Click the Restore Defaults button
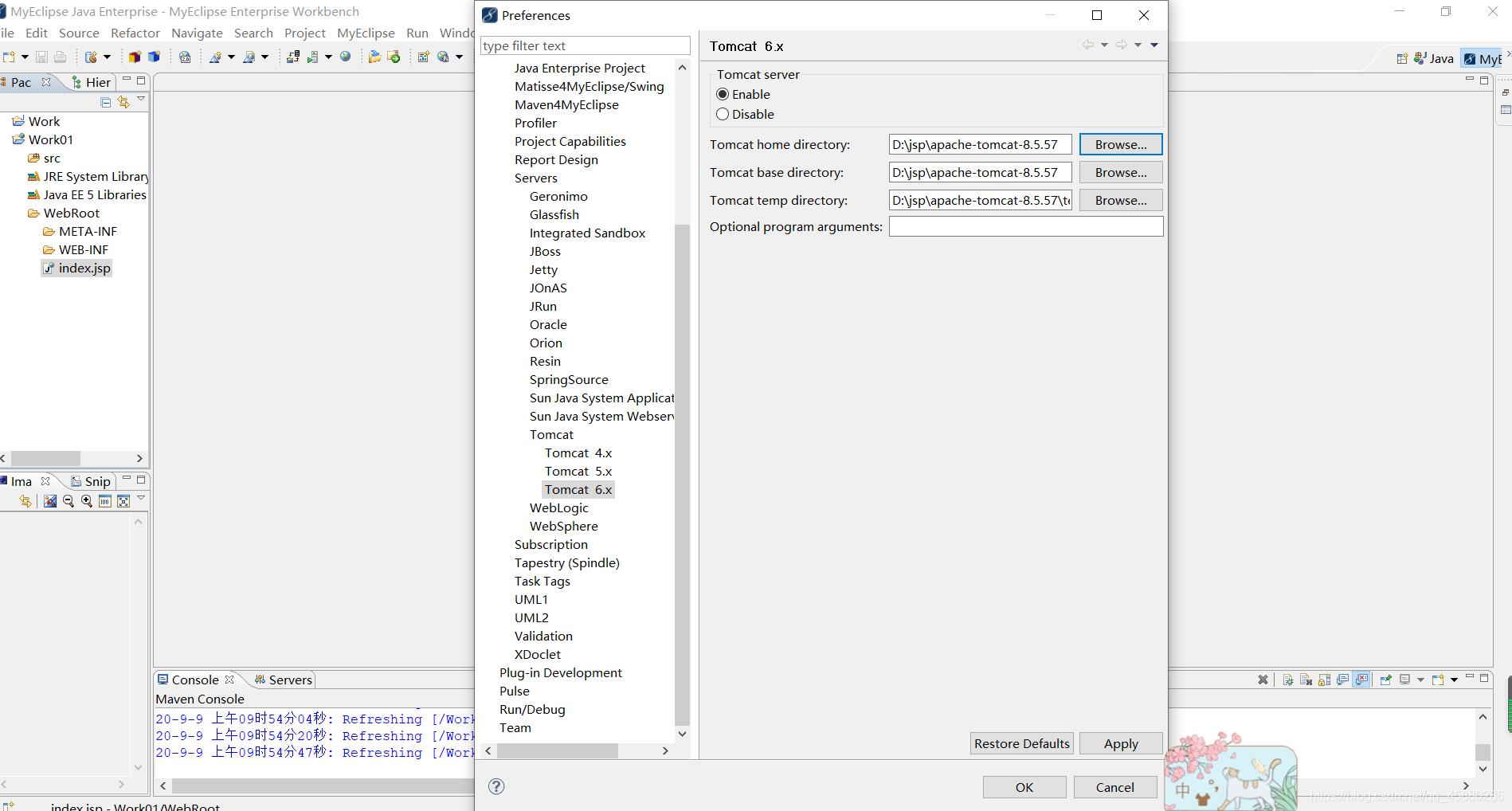Viewport: 1512px width, 811px height. coord(1022,743)
